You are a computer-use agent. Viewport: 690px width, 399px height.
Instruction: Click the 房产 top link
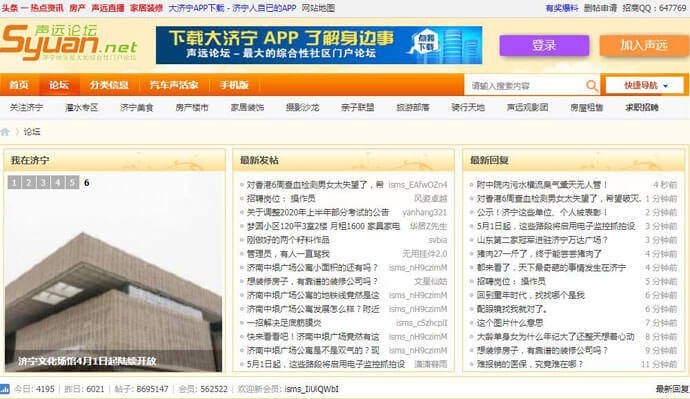tap(77, 8)
